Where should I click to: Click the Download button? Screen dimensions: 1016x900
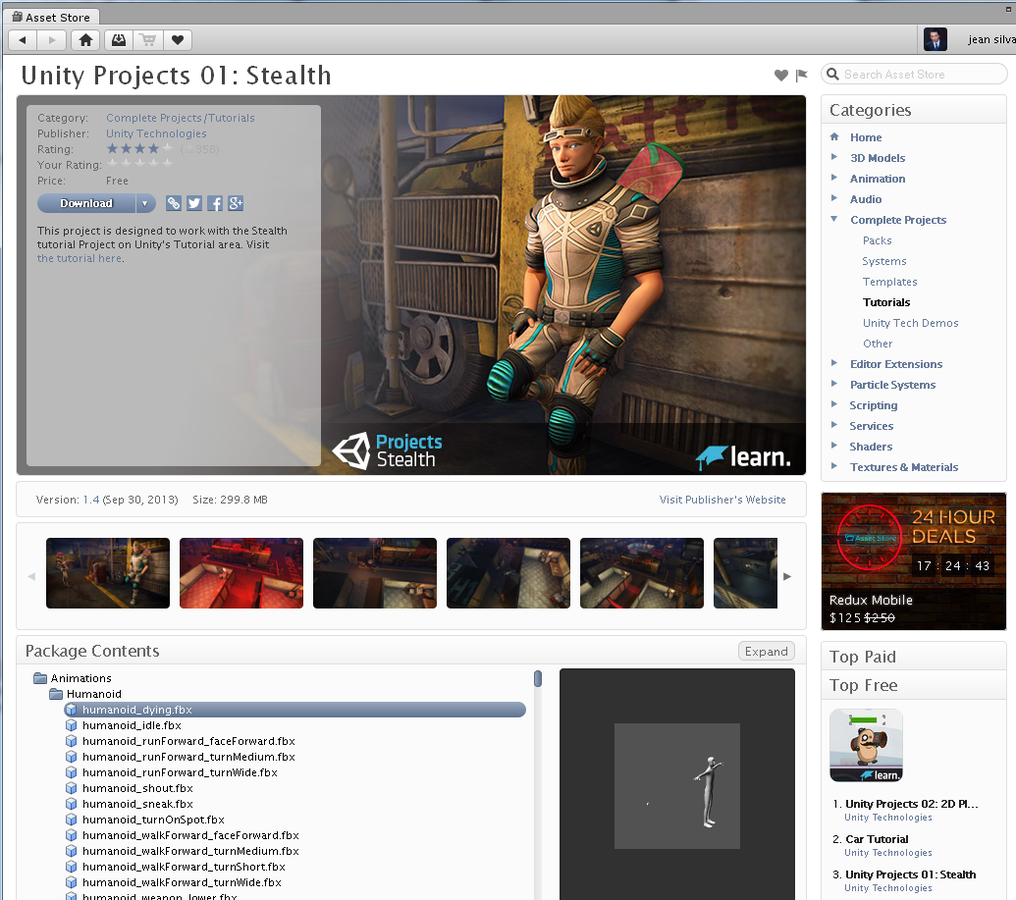click(86, 203)
